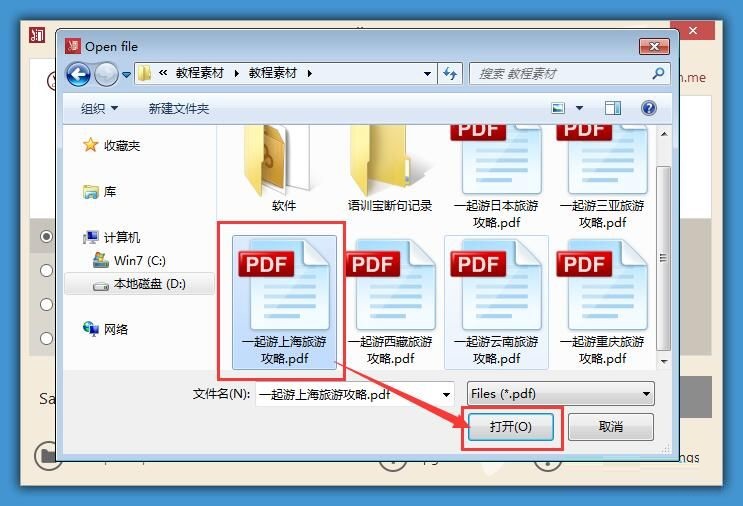
Task: Select the selected radio button in background window
Action: [46, 236]
